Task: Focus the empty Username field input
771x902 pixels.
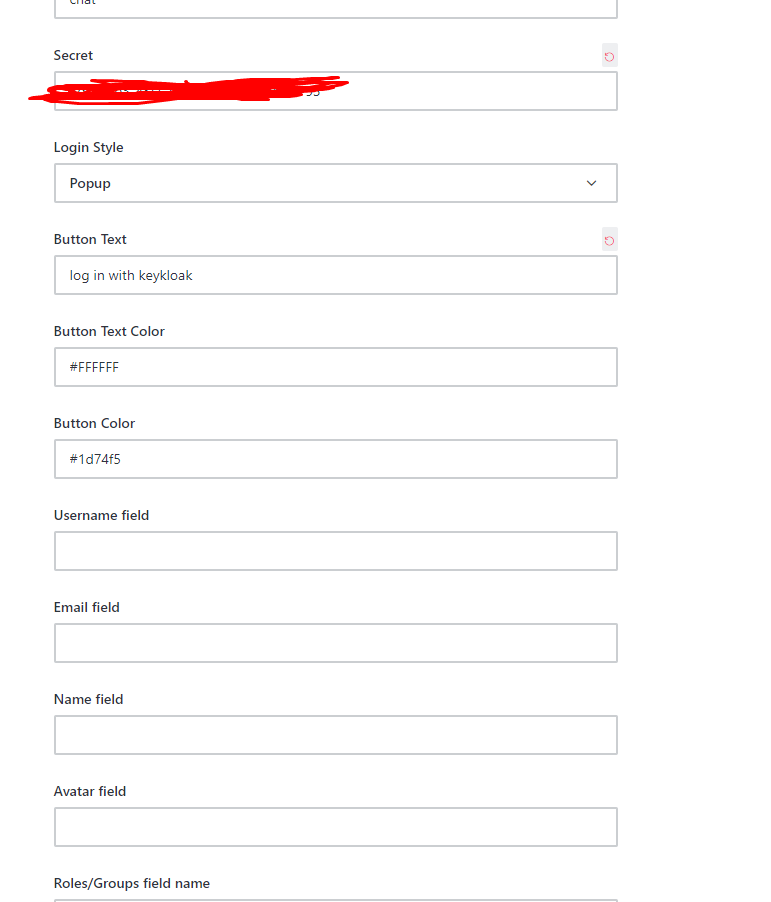Action: coord(335,551)
